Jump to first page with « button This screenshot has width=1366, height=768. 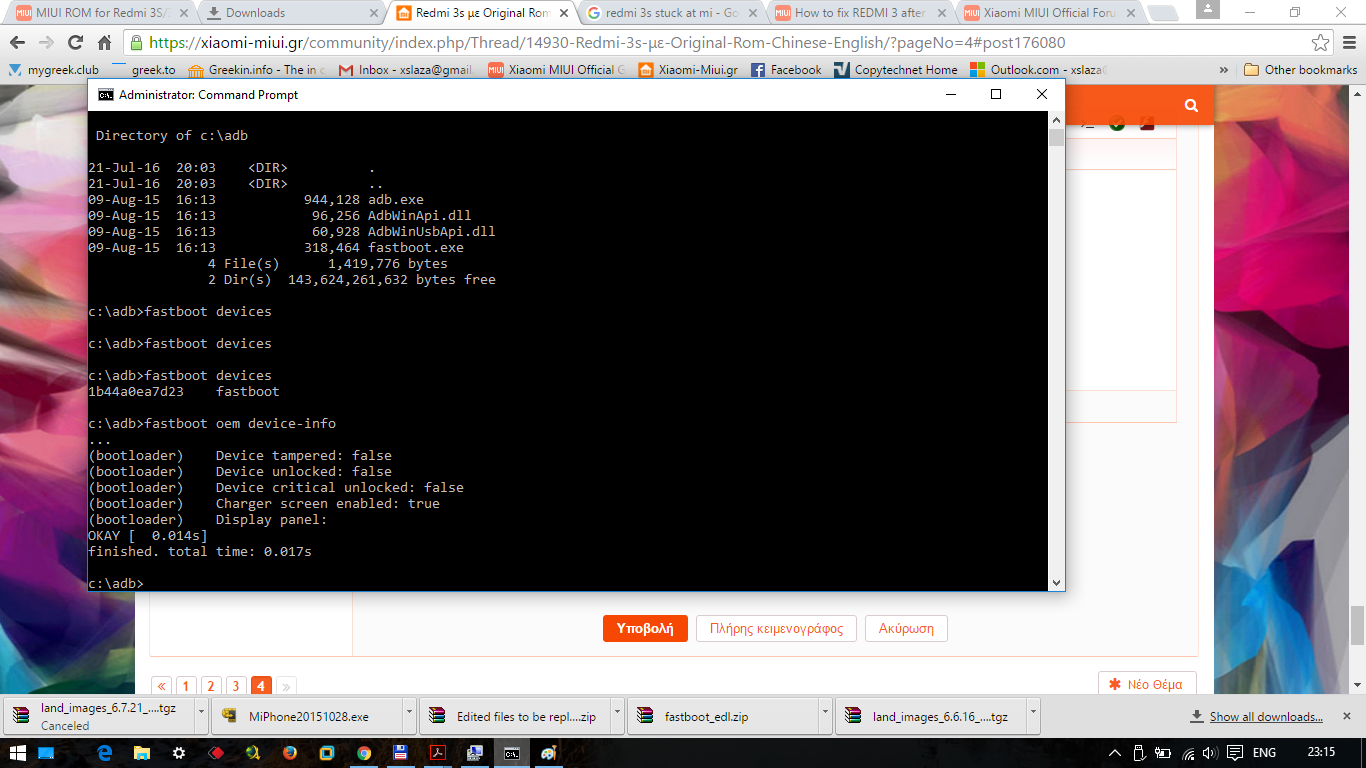(x=161, y=686)
